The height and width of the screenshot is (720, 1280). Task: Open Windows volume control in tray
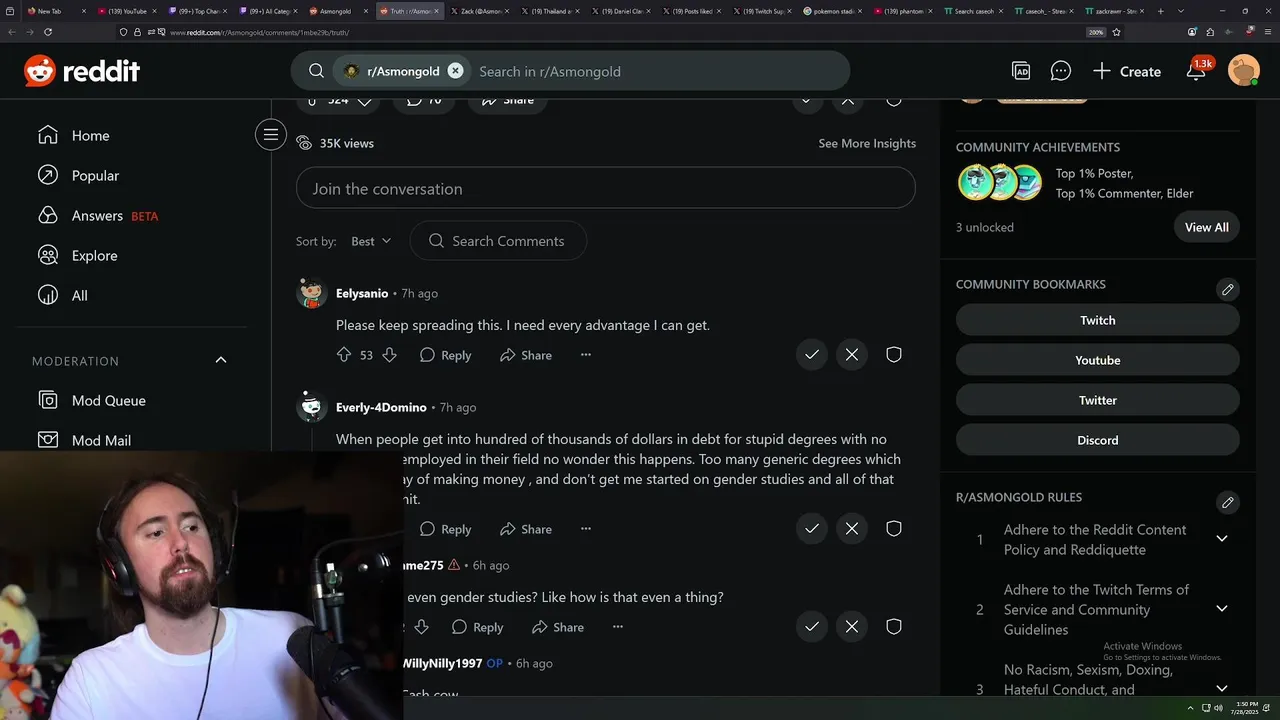1217,708
